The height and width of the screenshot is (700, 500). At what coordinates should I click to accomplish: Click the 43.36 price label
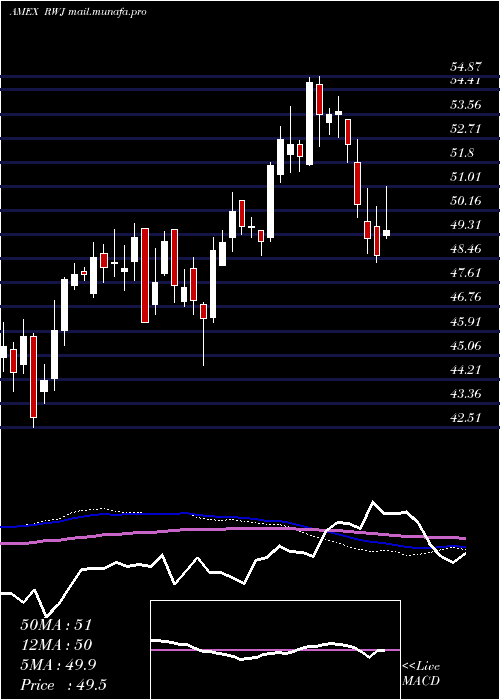(x=466, y=394)
